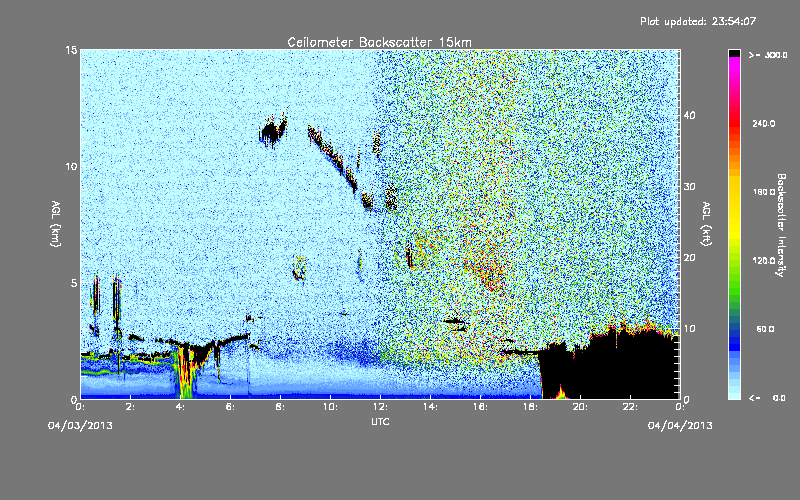Click the "6:" hour tick on the UTC axis
This screenshot has width=800, height=500.
[231, 407]
